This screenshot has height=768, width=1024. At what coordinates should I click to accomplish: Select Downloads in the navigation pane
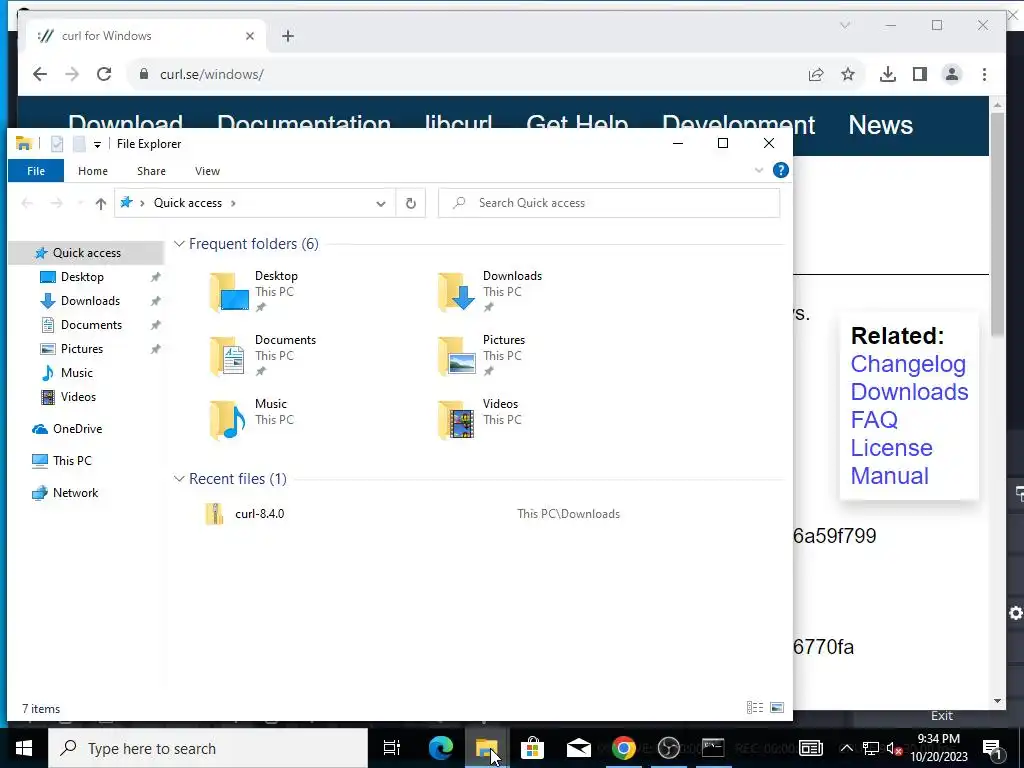(x=90, y=301)
